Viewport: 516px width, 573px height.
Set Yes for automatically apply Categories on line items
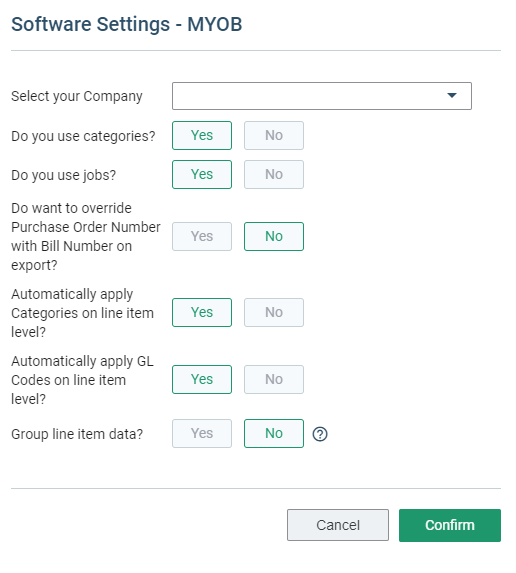coord(202,312)
